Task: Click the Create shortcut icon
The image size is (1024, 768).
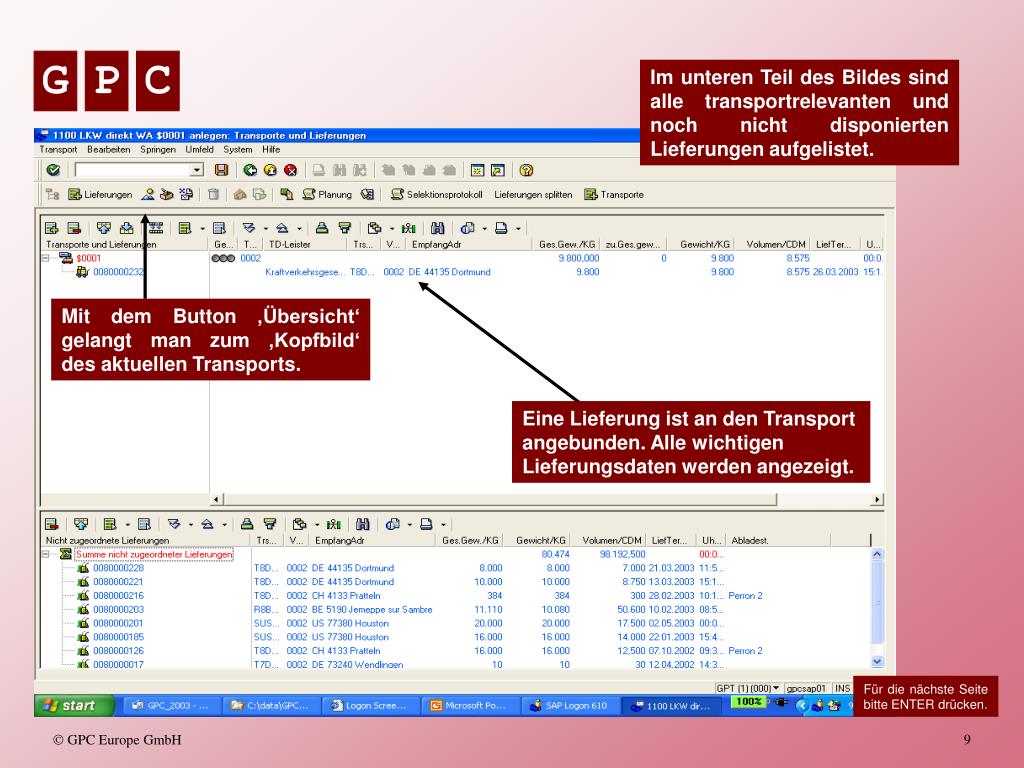Action: (x=498, y=170)
